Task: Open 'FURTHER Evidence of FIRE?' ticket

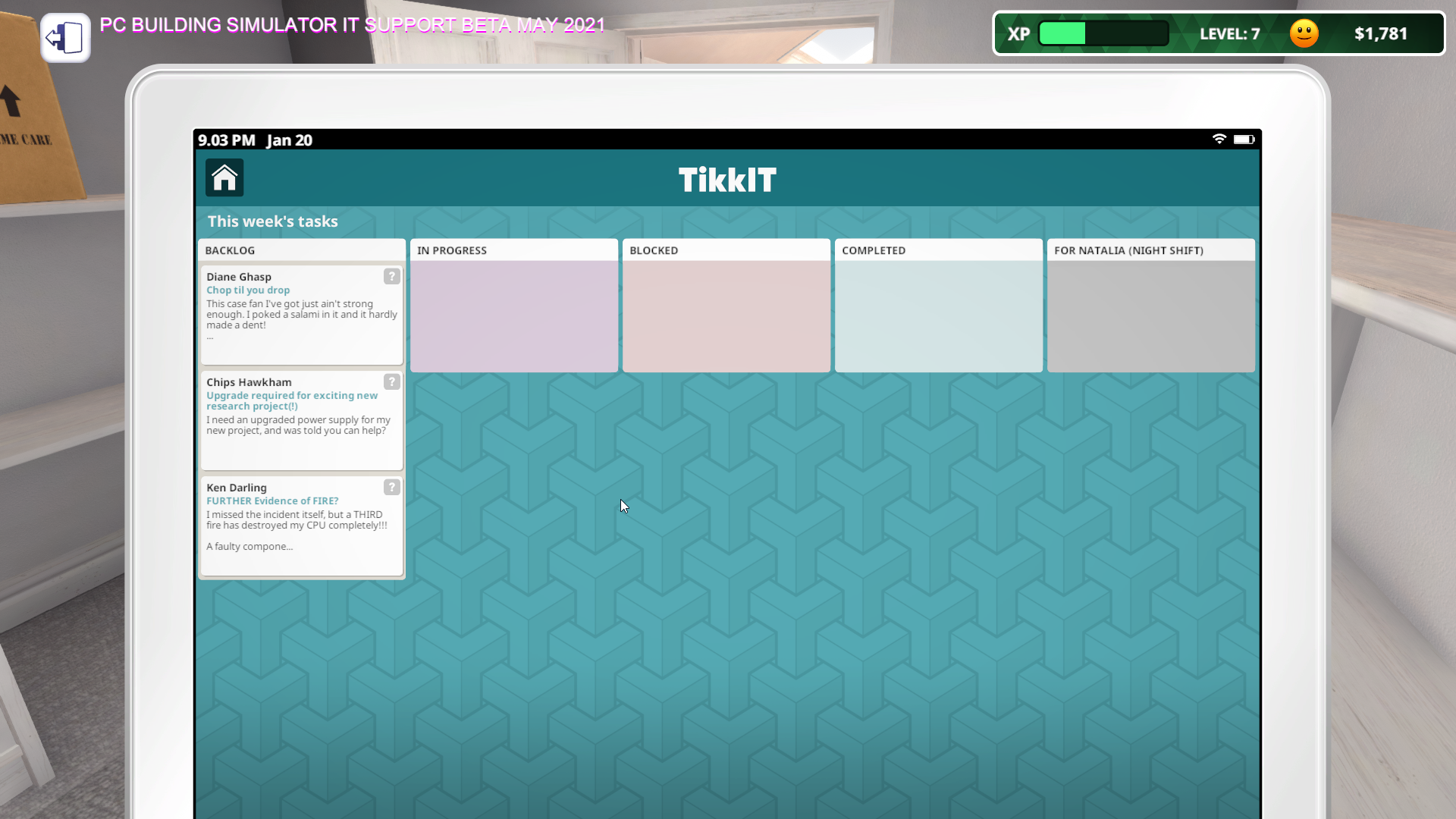Action: pyautogui.click(x=272, y=501)
